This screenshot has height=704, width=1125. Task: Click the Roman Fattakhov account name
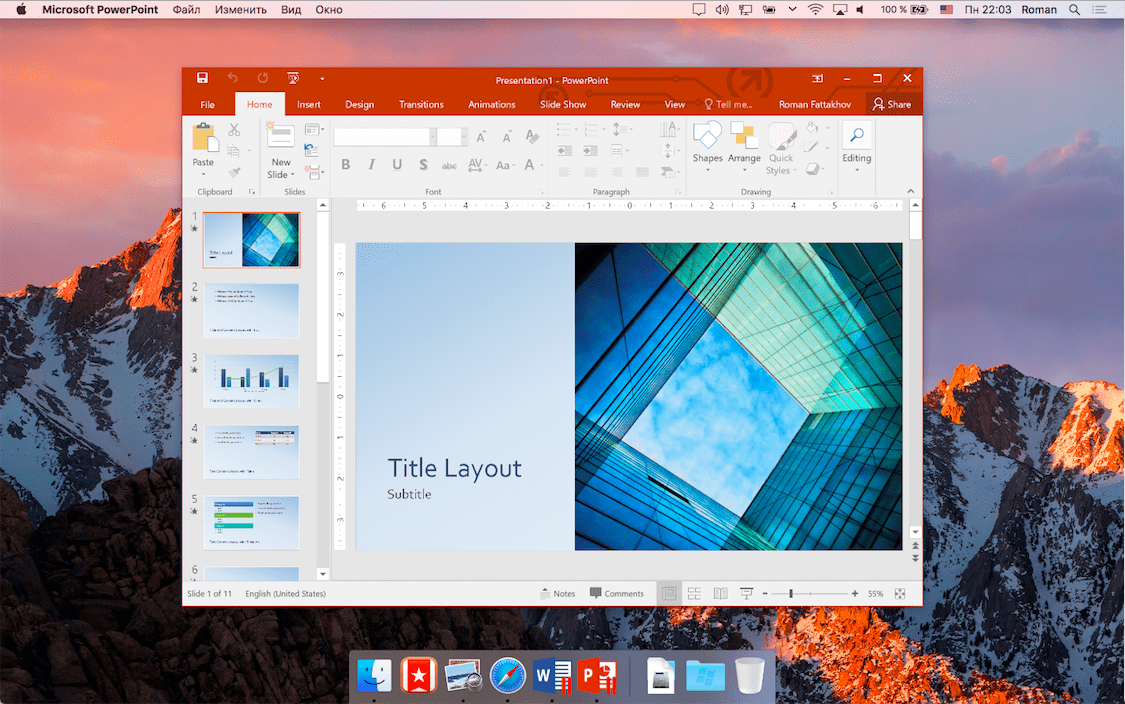click(814, 104)
